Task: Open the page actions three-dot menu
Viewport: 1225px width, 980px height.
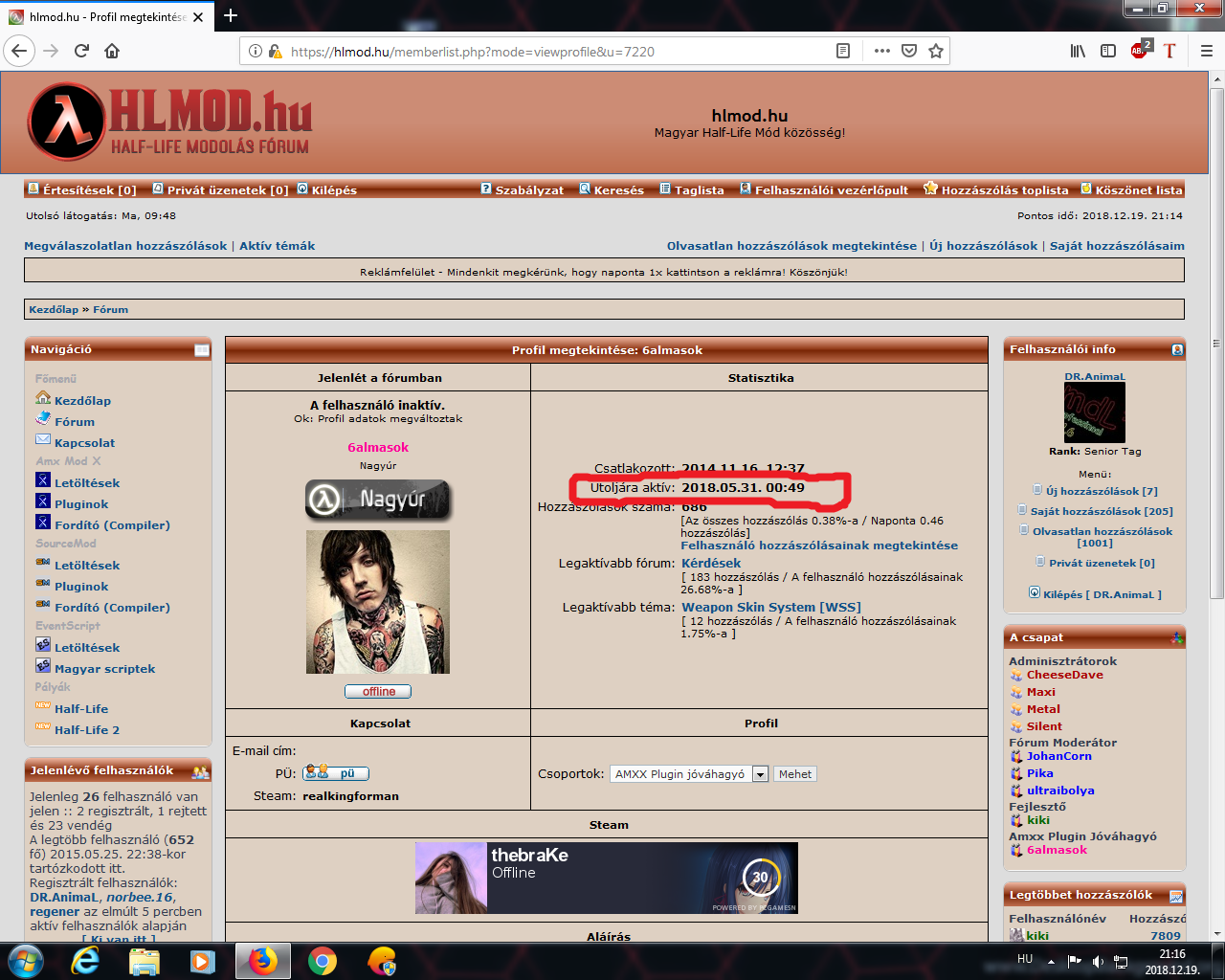Action: 881,51
